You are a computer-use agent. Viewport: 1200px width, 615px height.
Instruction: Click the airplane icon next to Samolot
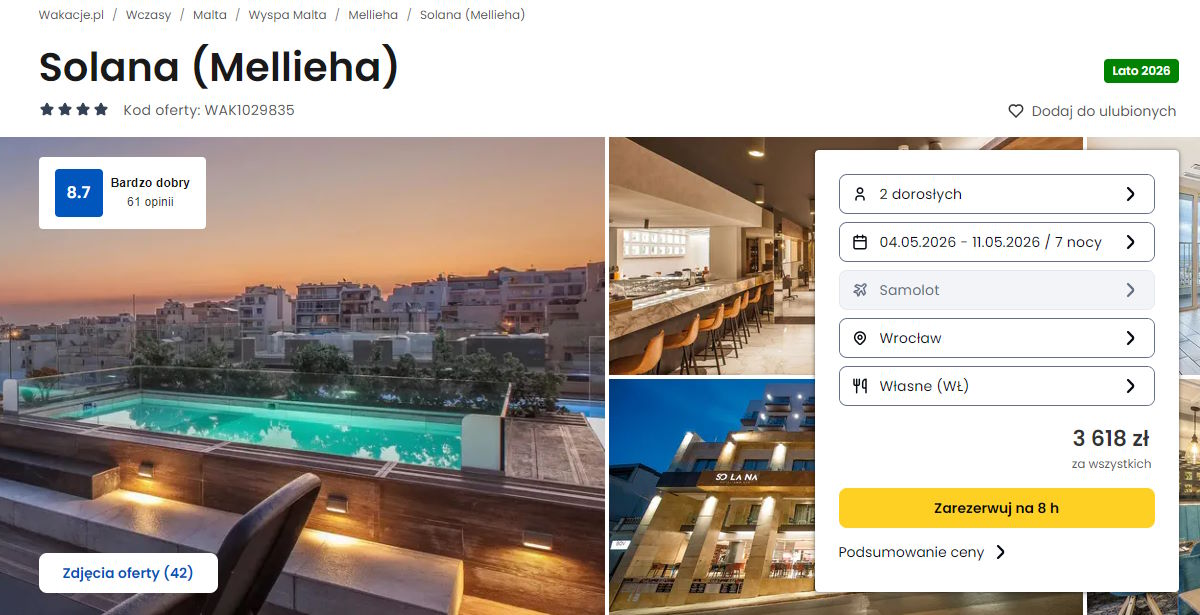[x=860, y=290]
